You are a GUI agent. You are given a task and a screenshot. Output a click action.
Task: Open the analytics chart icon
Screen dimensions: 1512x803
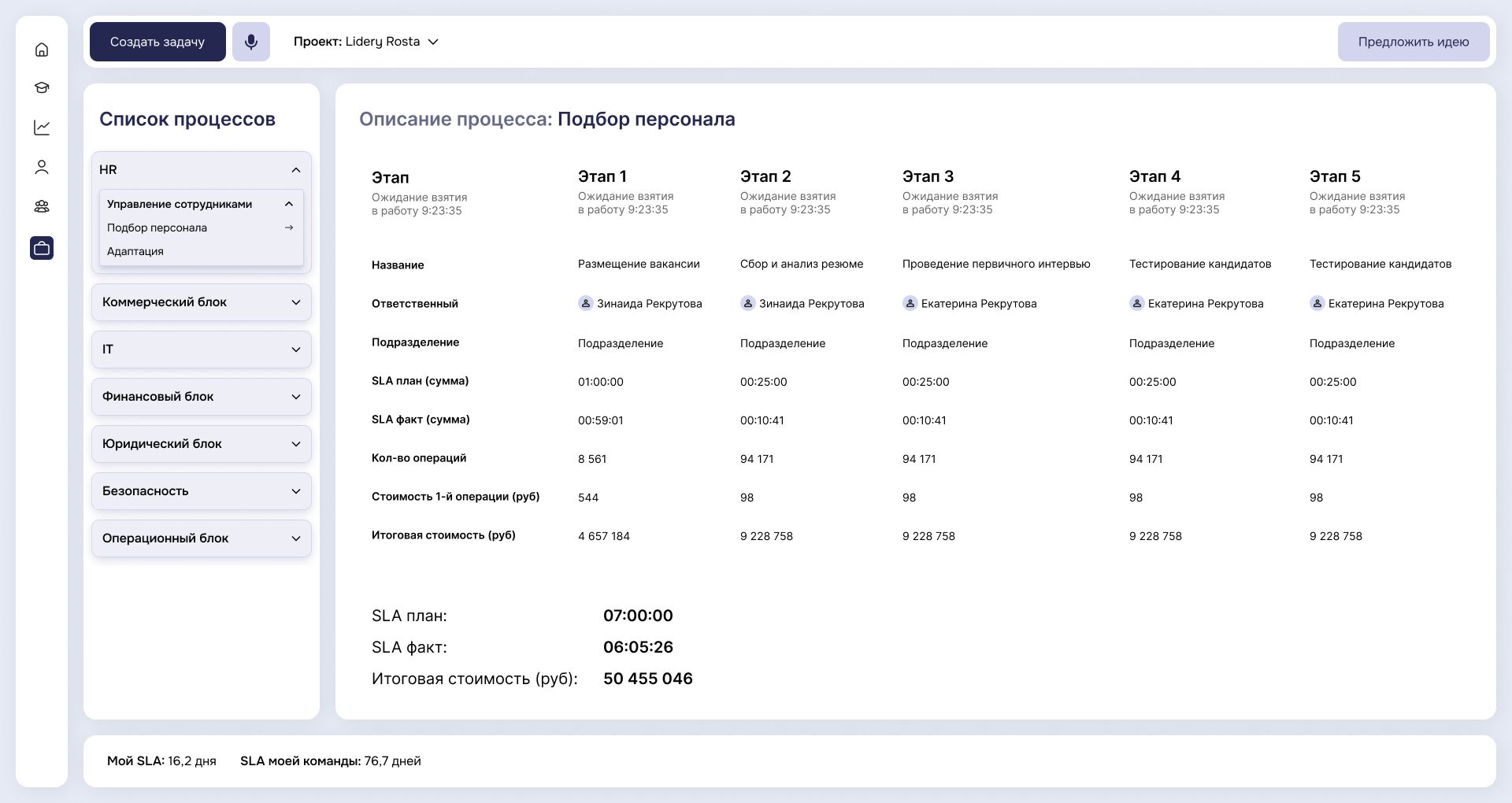(42, 127)
